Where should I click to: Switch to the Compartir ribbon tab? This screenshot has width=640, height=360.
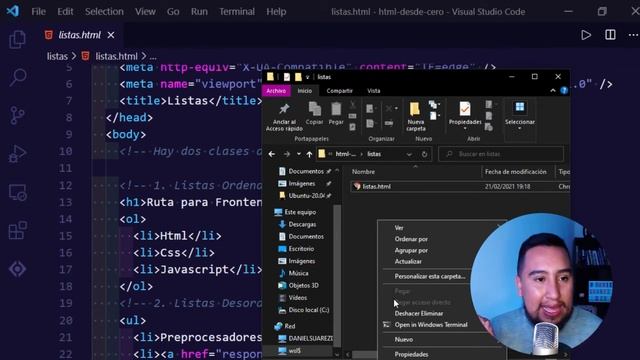pyautogui.click(x=339, y=91)
